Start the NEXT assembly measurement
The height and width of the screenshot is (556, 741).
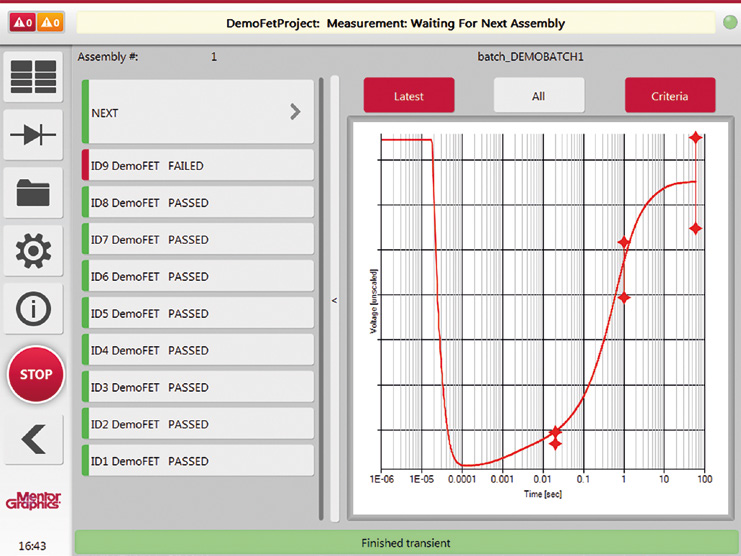pos(198,111)
